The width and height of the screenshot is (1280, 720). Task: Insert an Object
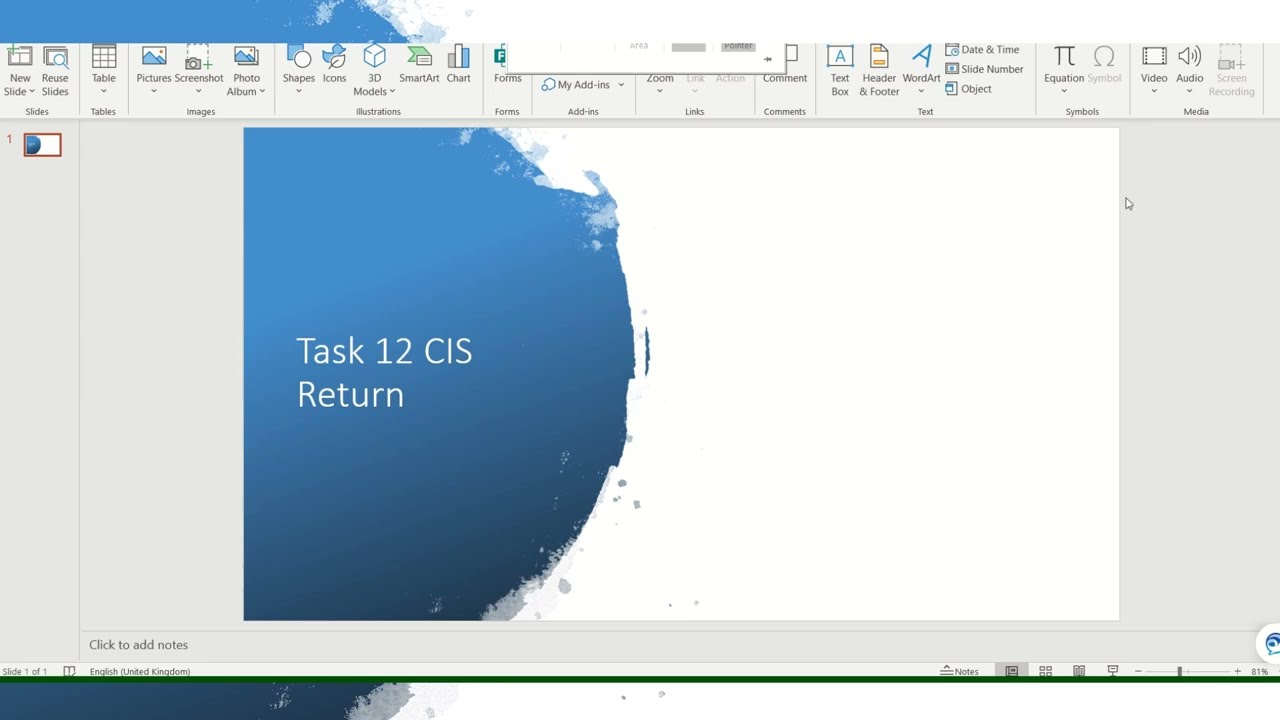[968, 89]
